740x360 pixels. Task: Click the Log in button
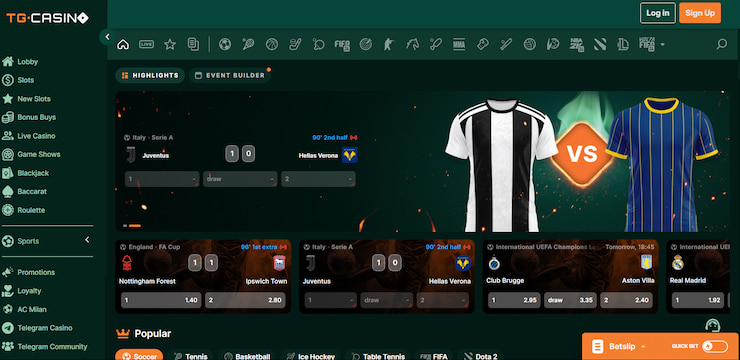657,13
